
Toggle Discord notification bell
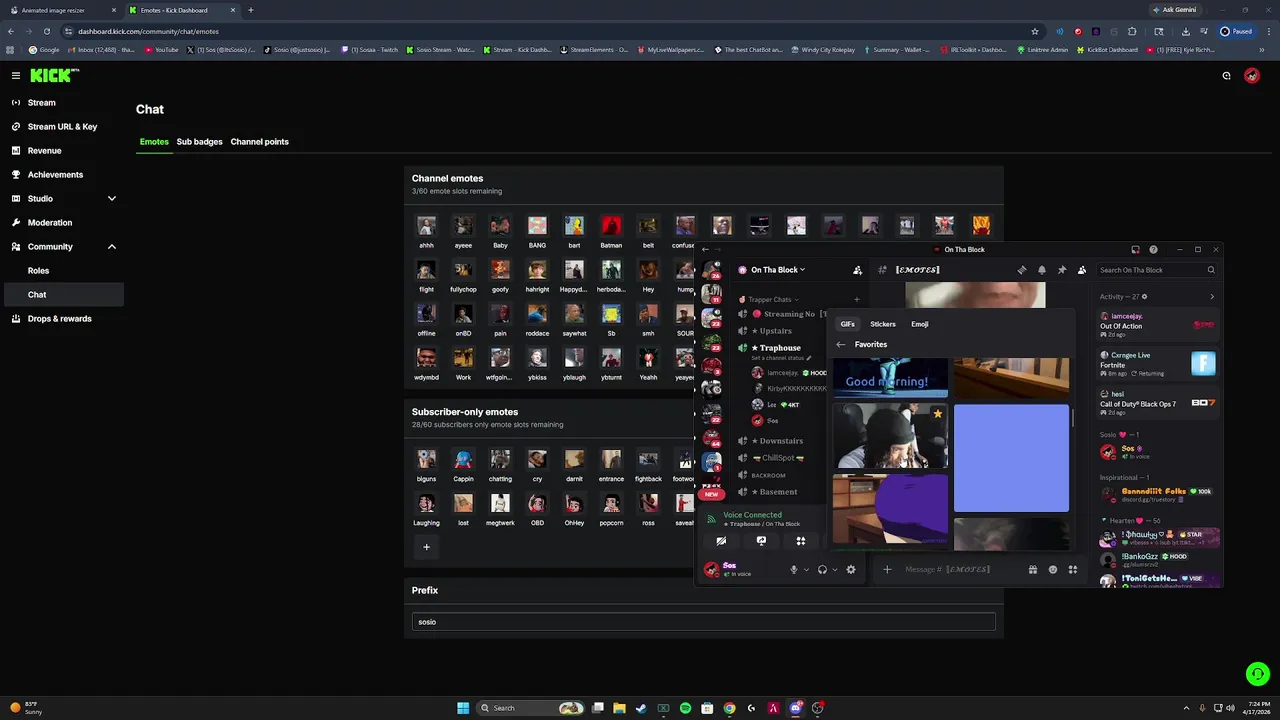[x=1042, y=270]
